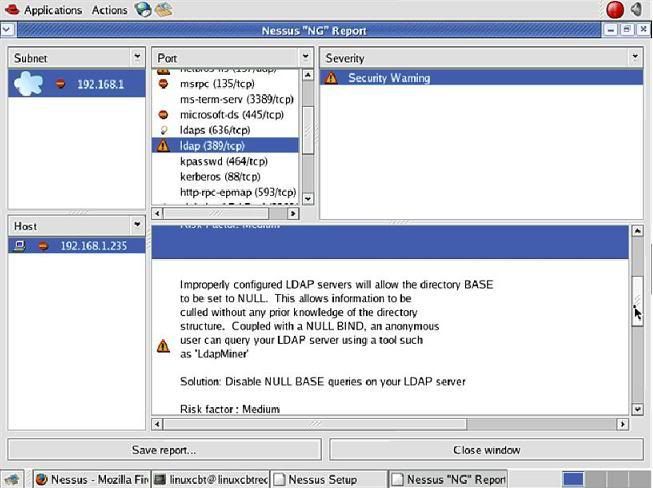Switch to Nessus Setup taskbar window
The width and height of the screenshot is (653, 488).
point(329,479)
